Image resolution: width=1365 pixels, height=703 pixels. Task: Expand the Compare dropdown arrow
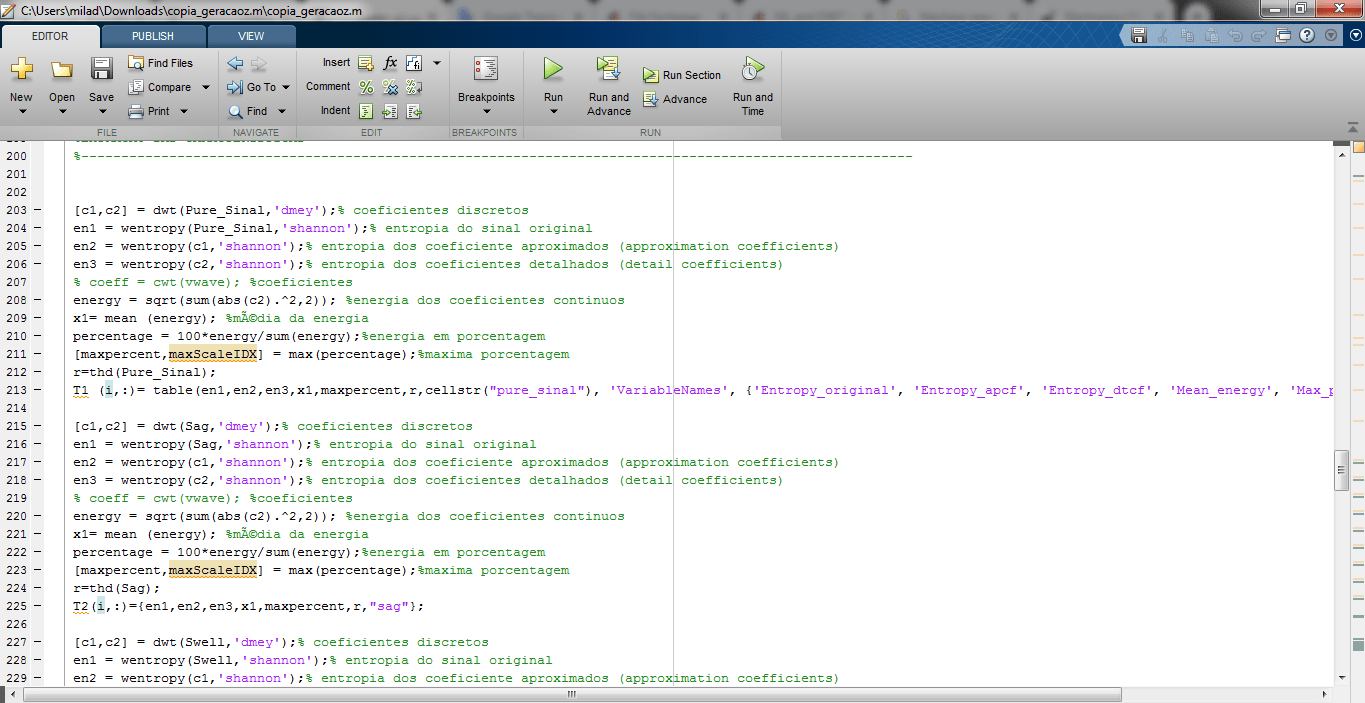206,87
